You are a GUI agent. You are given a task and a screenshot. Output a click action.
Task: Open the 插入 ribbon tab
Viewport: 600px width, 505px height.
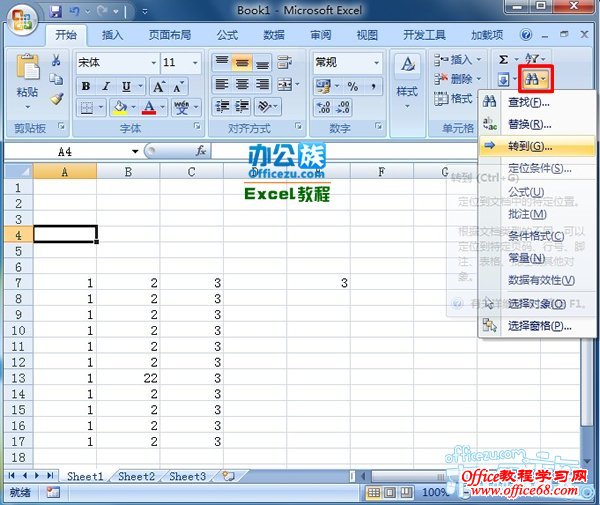click(112, 35)
